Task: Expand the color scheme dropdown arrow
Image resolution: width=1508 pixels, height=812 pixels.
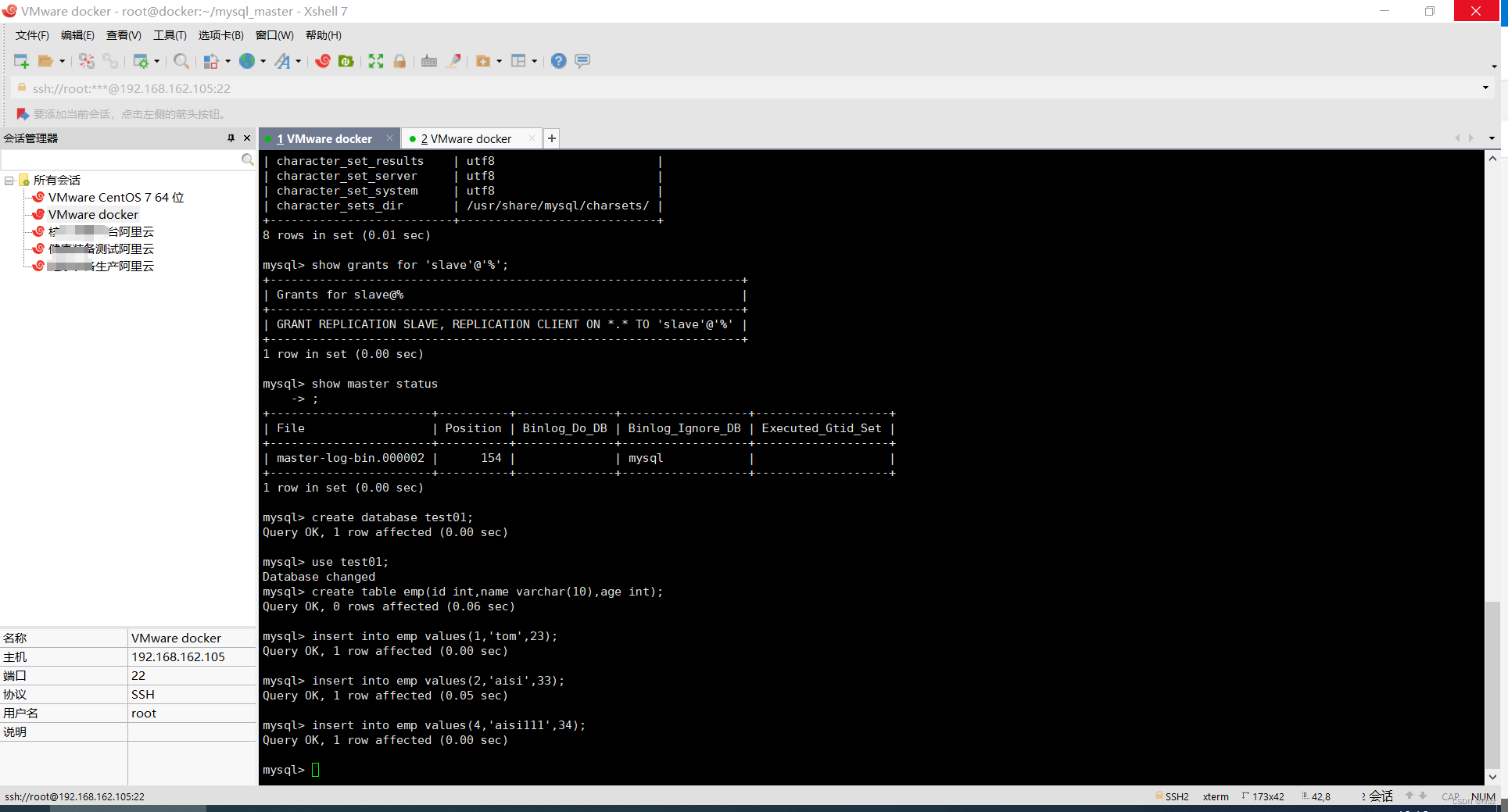Action: coord(227,61)
